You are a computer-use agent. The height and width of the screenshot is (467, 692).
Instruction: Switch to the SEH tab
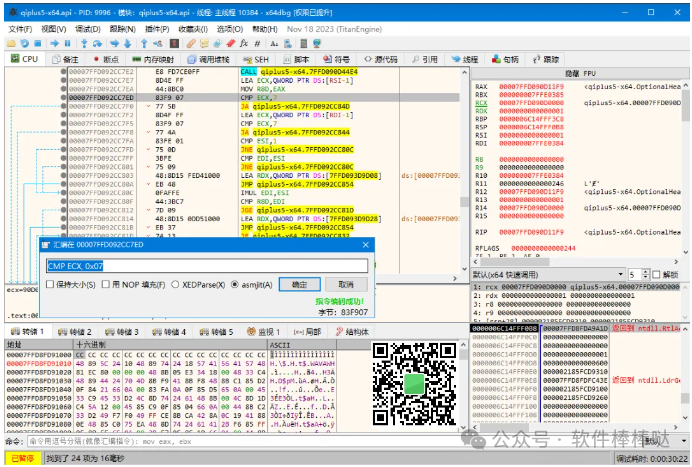(256, 60)
